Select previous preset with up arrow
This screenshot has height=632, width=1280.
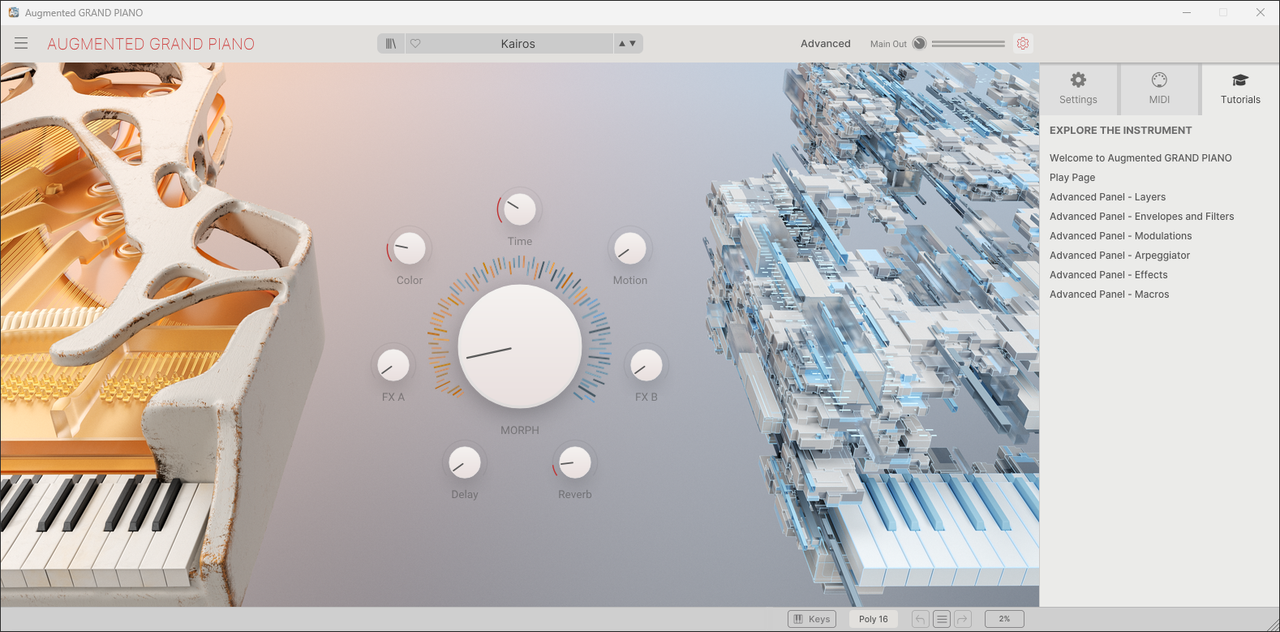click(x=622, y=44)
